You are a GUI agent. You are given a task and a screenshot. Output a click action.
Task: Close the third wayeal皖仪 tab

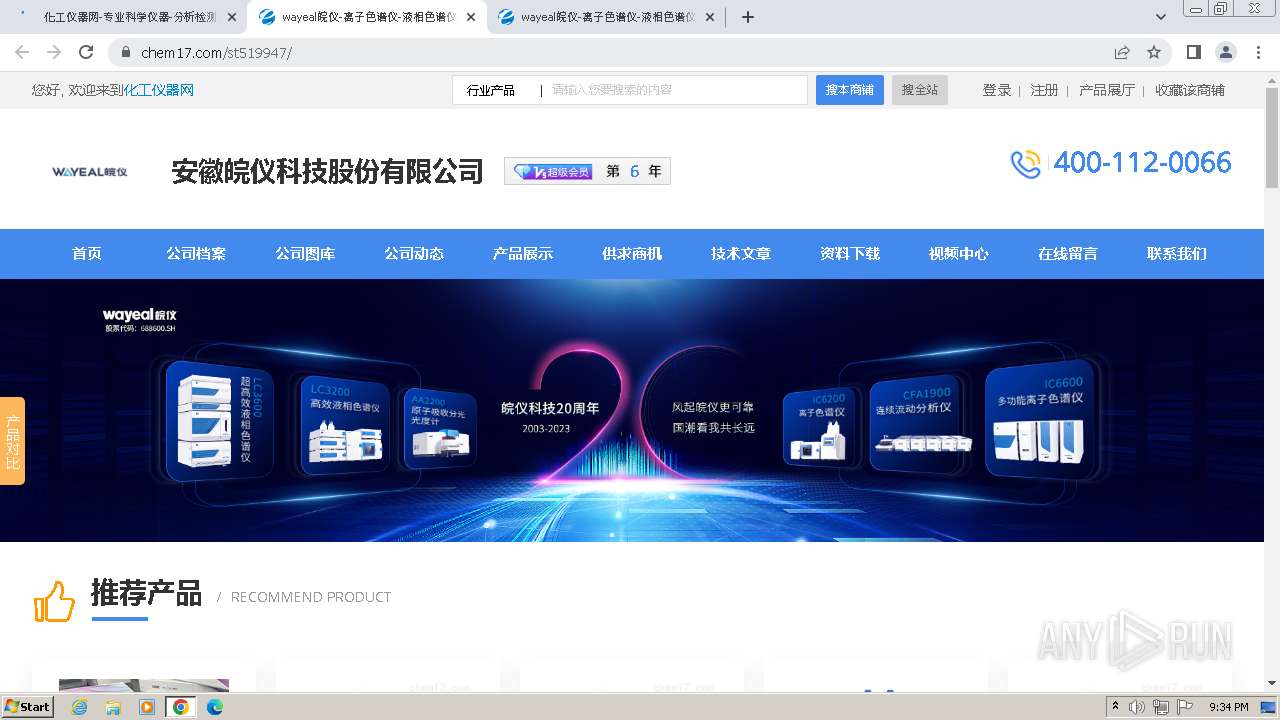(710, 17)
